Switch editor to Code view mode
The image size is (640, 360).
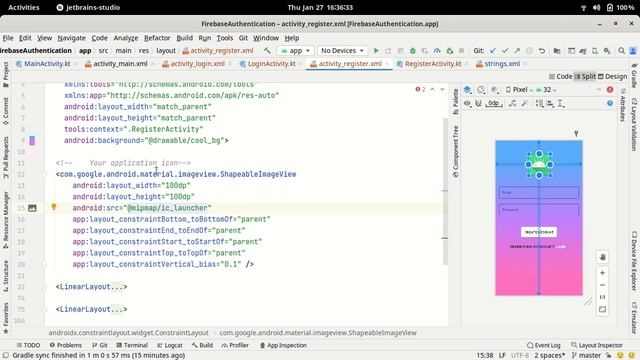(560, 76)
